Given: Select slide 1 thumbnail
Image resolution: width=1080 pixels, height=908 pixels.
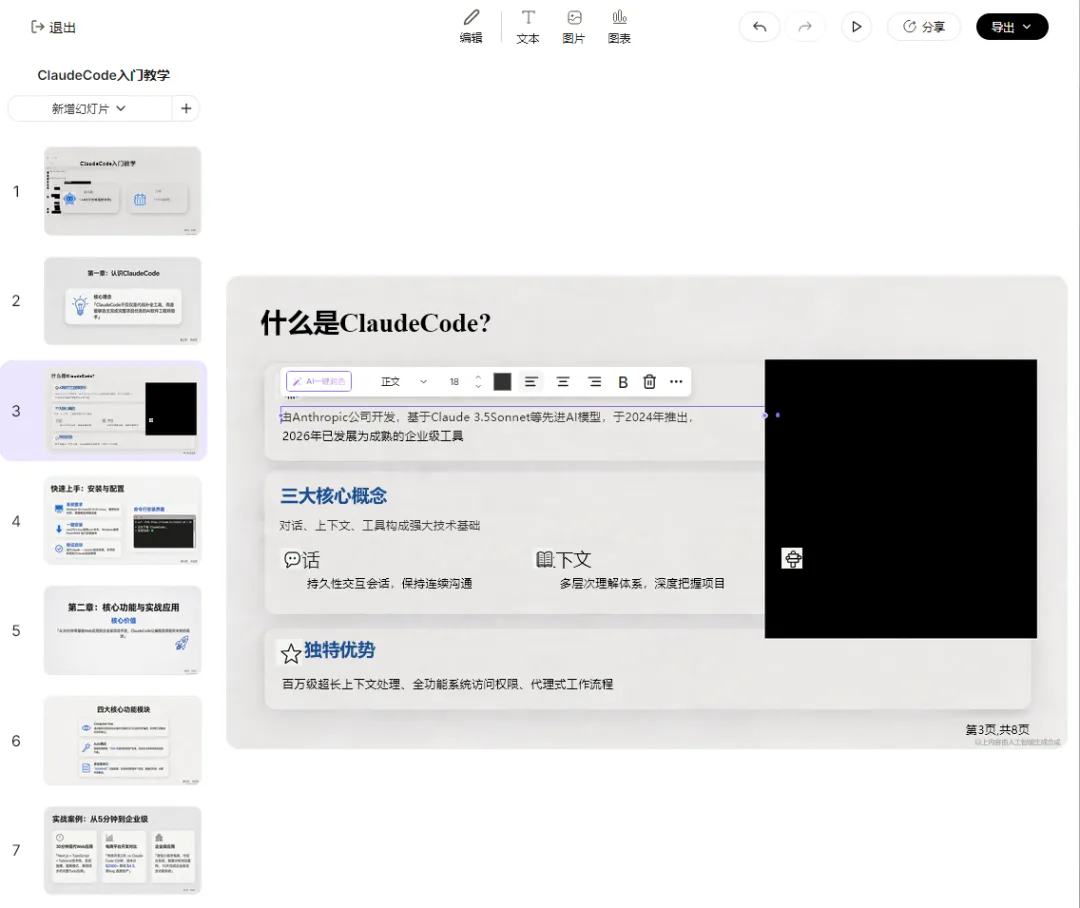Looking at the screenshot, I should tap(123, 191).
